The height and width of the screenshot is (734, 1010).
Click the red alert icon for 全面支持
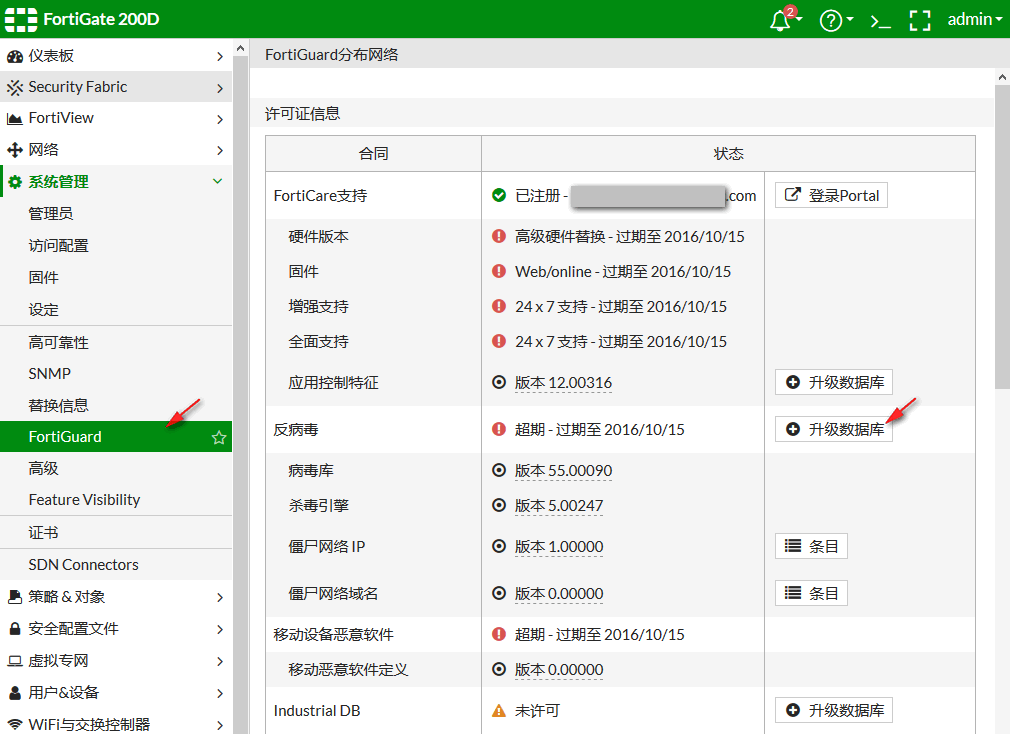[x=499, y=341]
